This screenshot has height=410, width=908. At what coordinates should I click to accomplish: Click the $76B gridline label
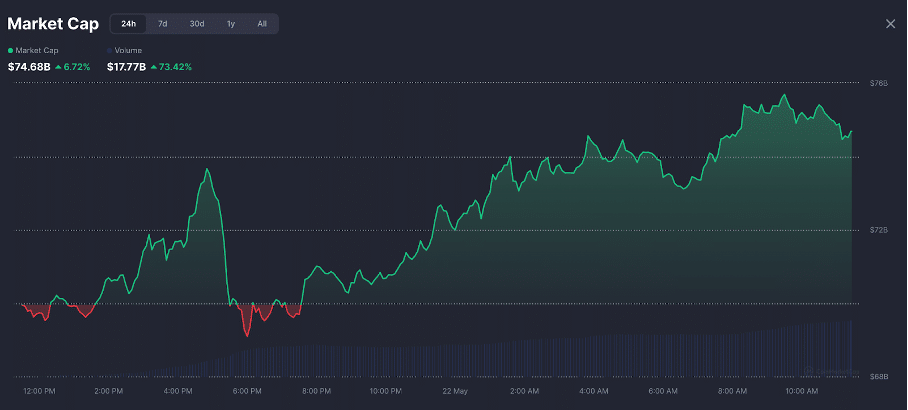coord(878,83)
